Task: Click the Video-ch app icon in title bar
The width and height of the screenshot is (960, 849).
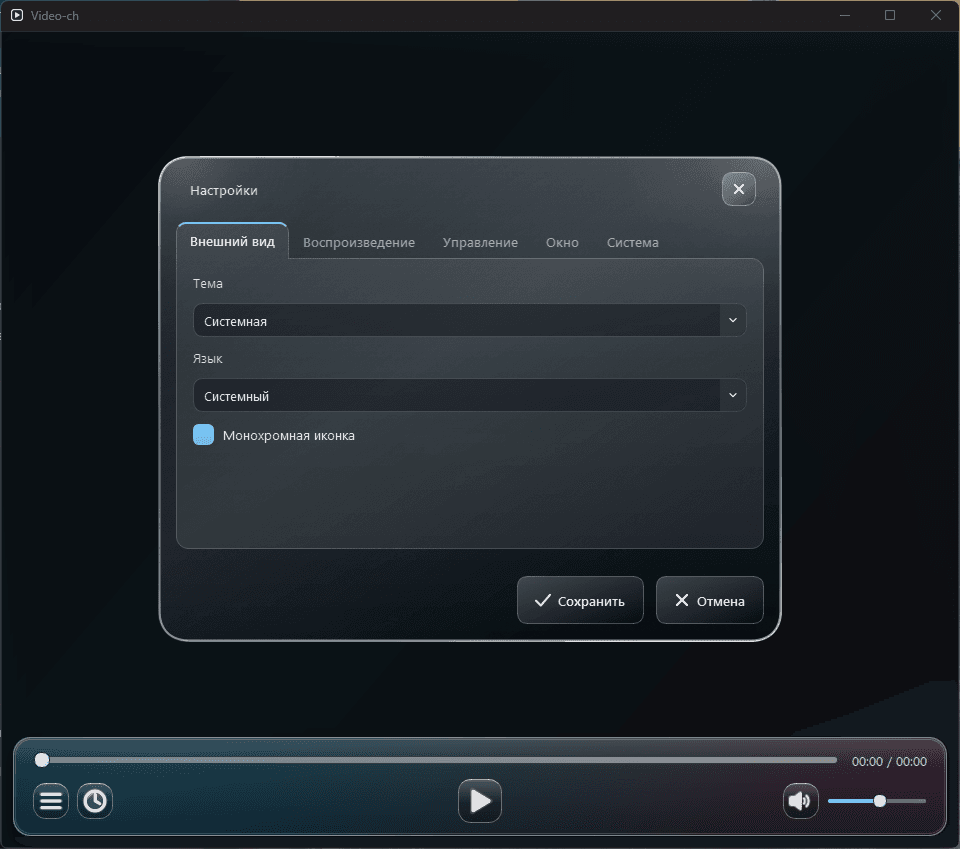Action: (17, 15)
